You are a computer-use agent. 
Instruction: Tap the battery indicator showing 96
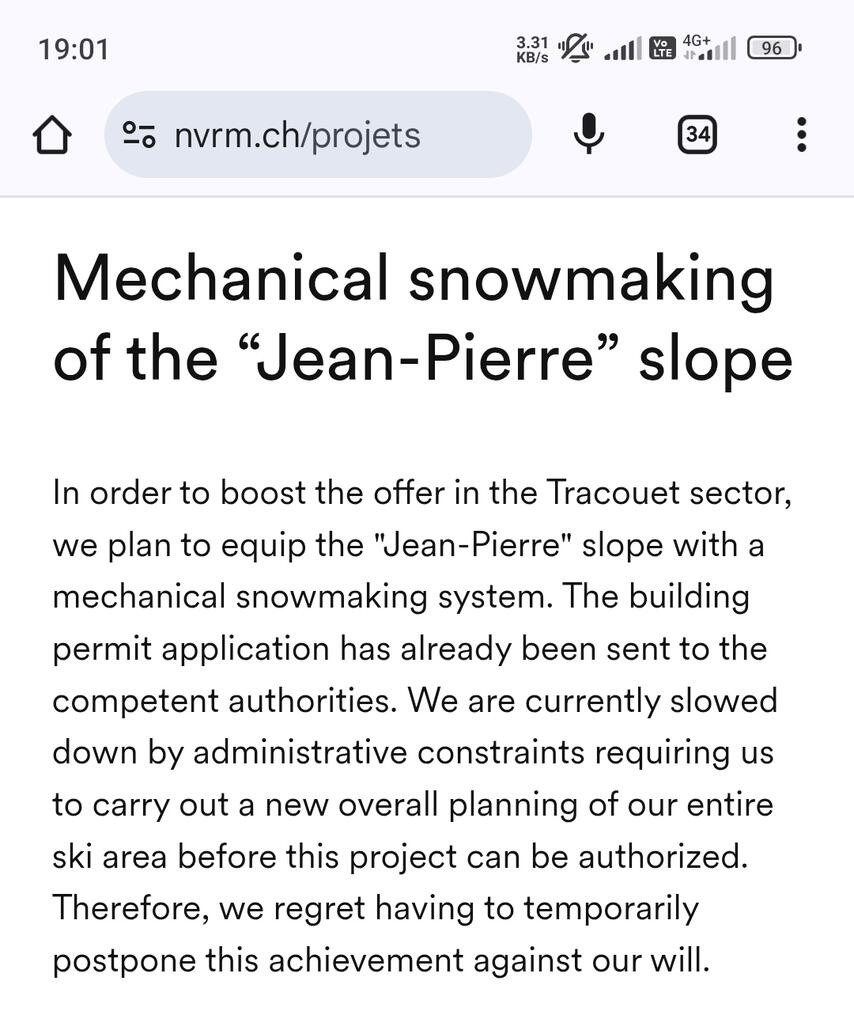pyautogui.click(x=773, y=48)
